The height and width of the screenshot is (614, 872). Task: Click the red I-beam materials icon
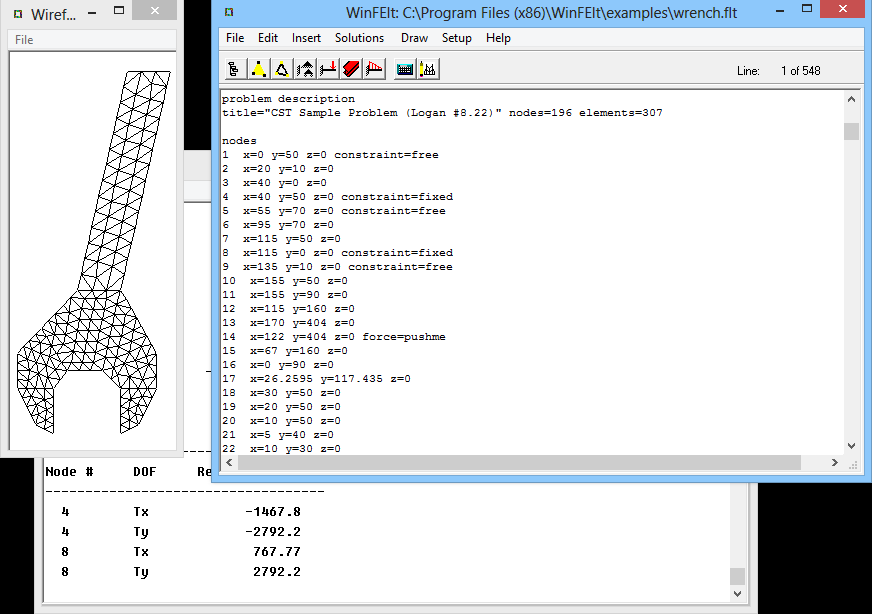pyautogui.click(x=351, y=69)
